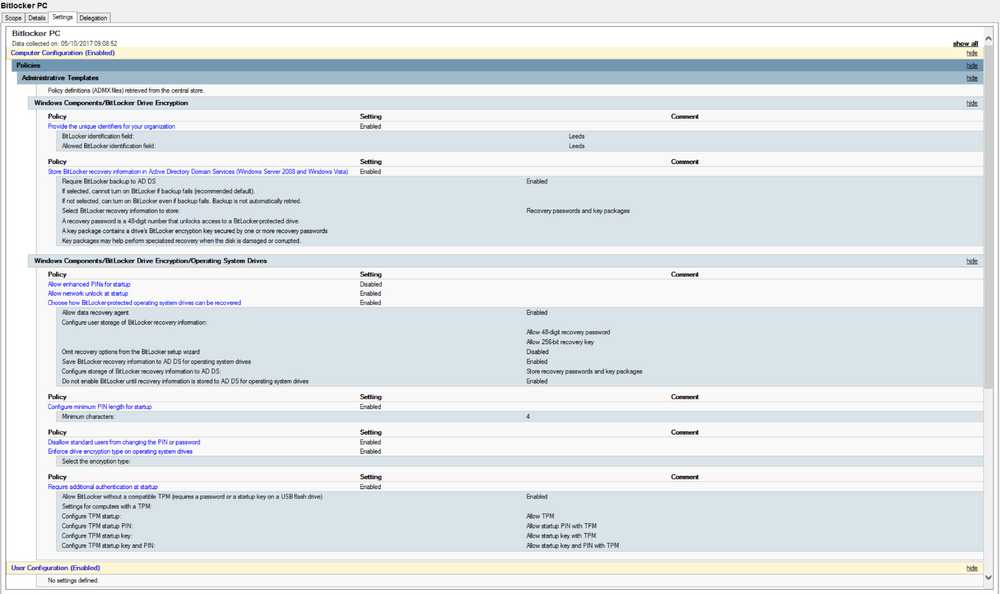The width and height of the screenshot is (1000, 594).
Task: Open 'Disallow standard users from changing the PIN' policy
Action: click(x=124, y=442)
